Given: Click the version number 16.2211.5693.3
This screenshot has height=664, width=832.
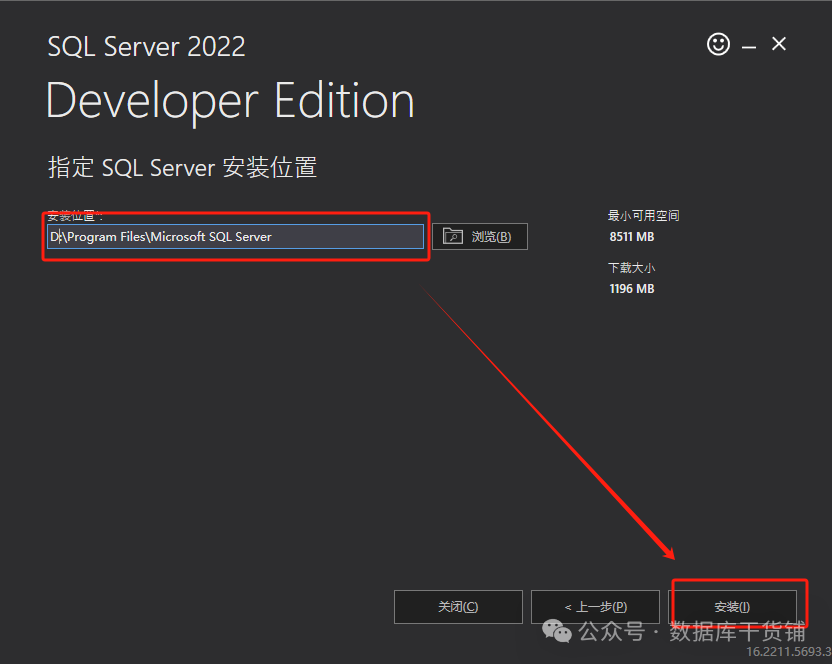Looking at the screenshot, I should click(x=789, y=651).
